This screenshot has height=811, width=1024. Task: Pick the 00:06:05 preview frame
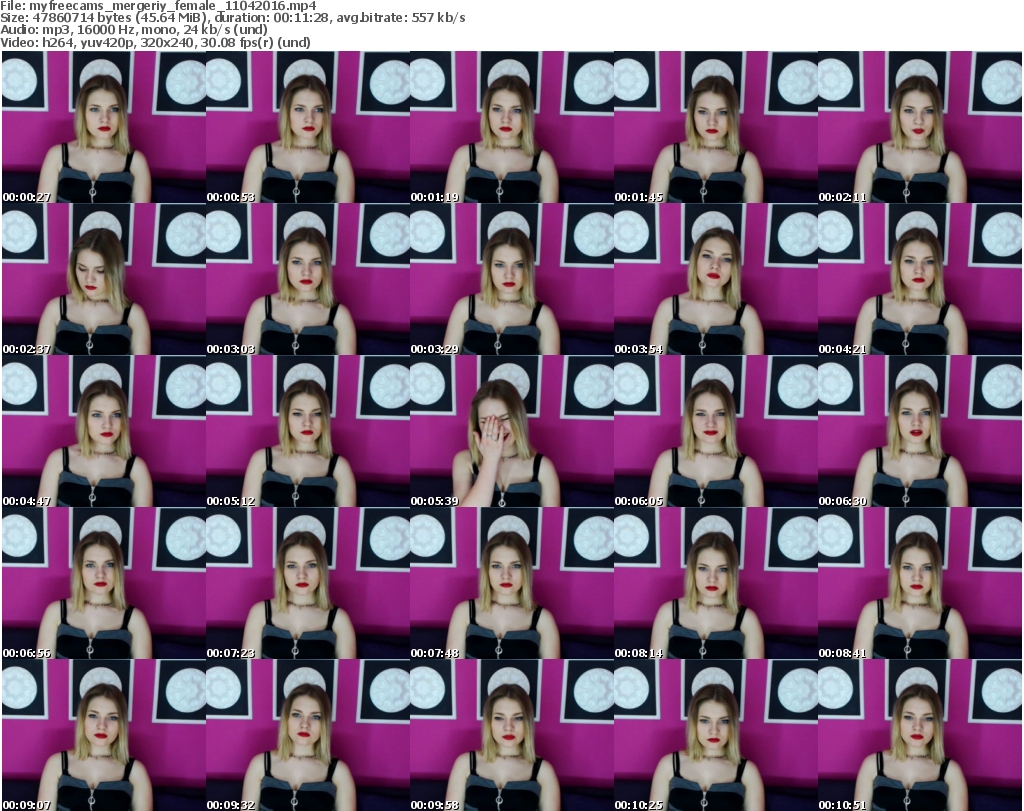click(716, 431)
